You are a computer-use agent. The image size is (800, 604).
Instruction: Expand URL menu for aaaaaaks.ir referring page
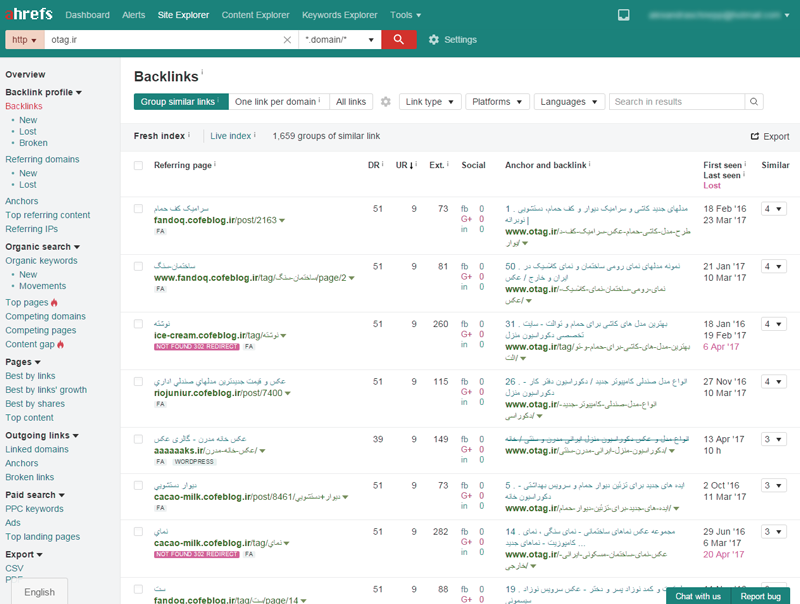(x=262, y=451)
